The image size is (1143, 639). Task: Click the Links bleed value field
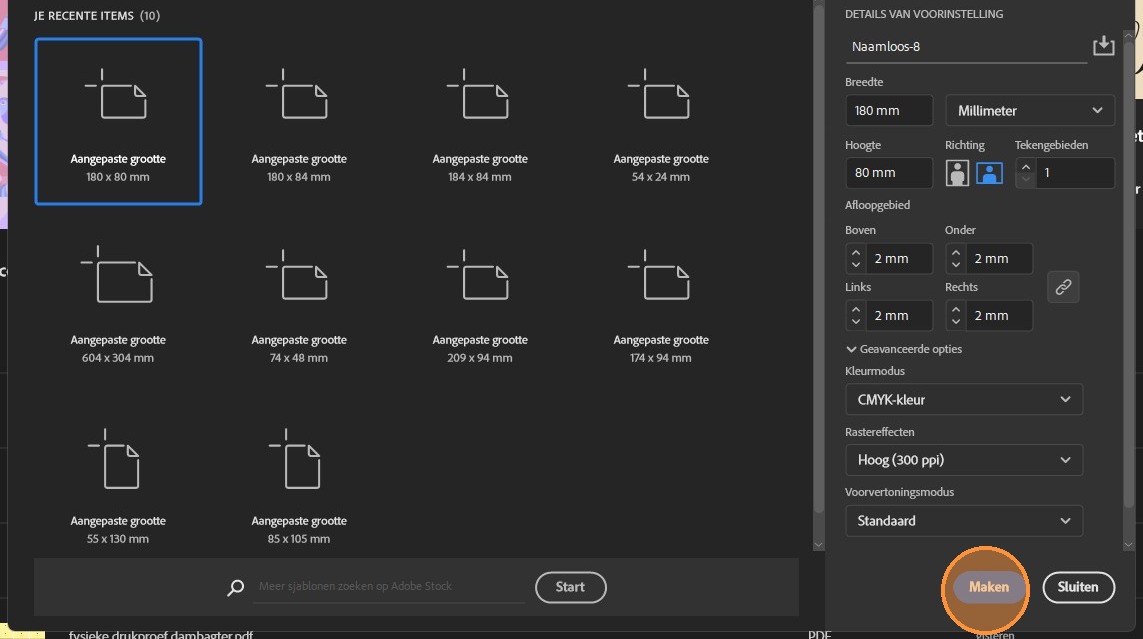click(x=899, y=315)
